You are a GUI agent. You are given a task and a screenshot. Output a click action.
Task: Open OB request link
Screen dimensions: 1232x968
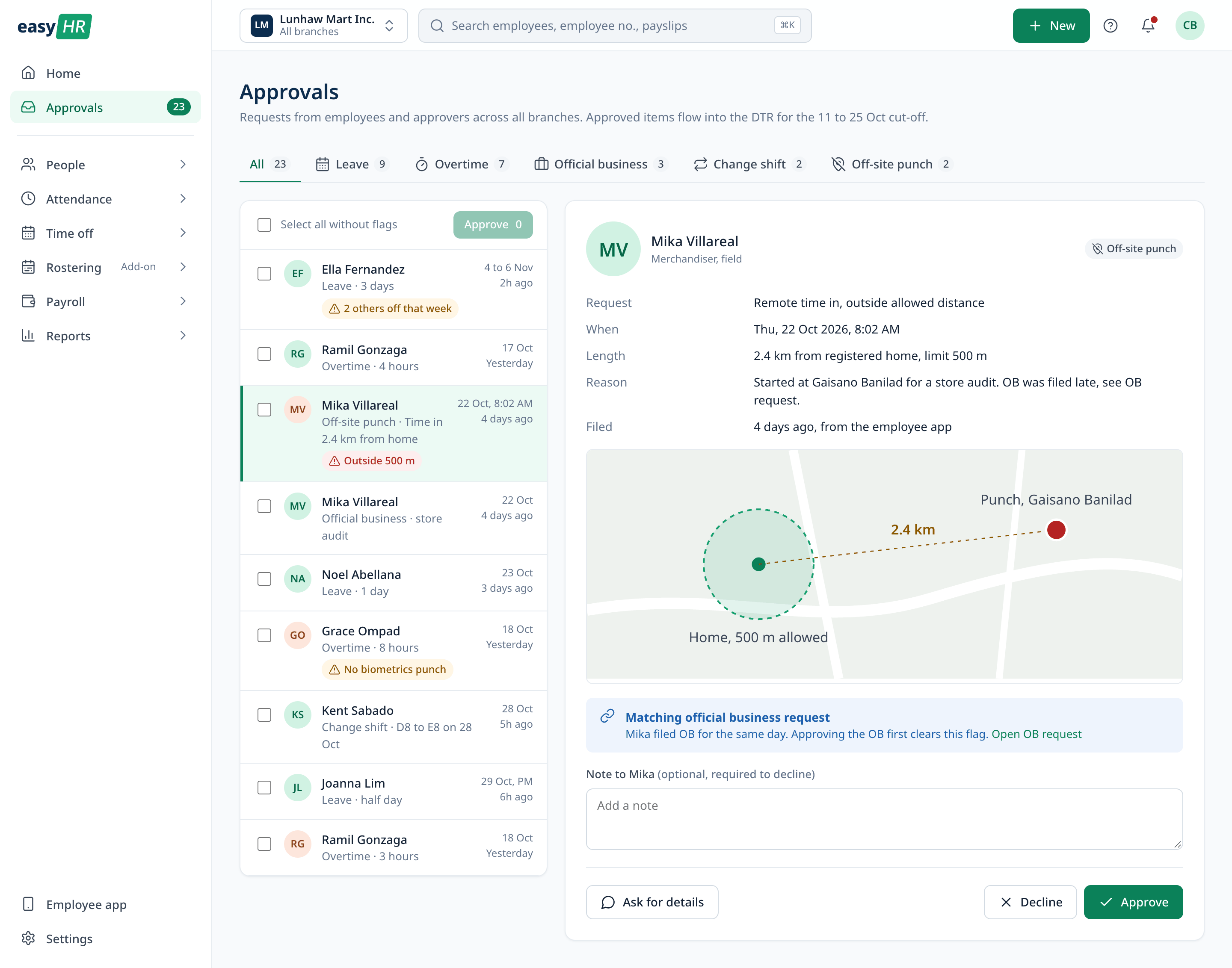click(1036, 734)
